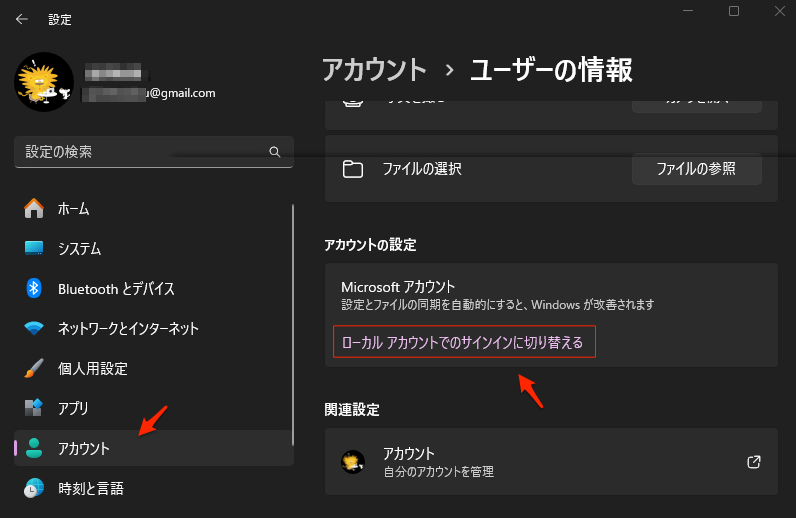Click the アカウントの設定 section heading
This screenshot has width=796, height=518.
(370, 245)
